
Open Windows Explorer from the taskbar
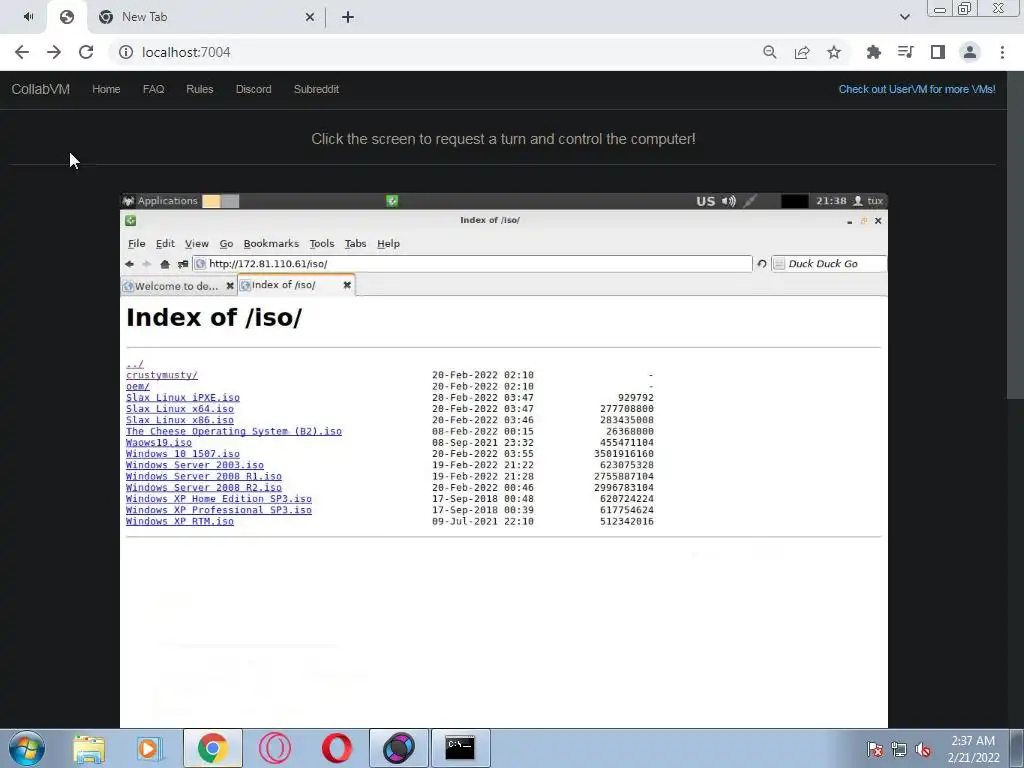[x=89, y=748]
